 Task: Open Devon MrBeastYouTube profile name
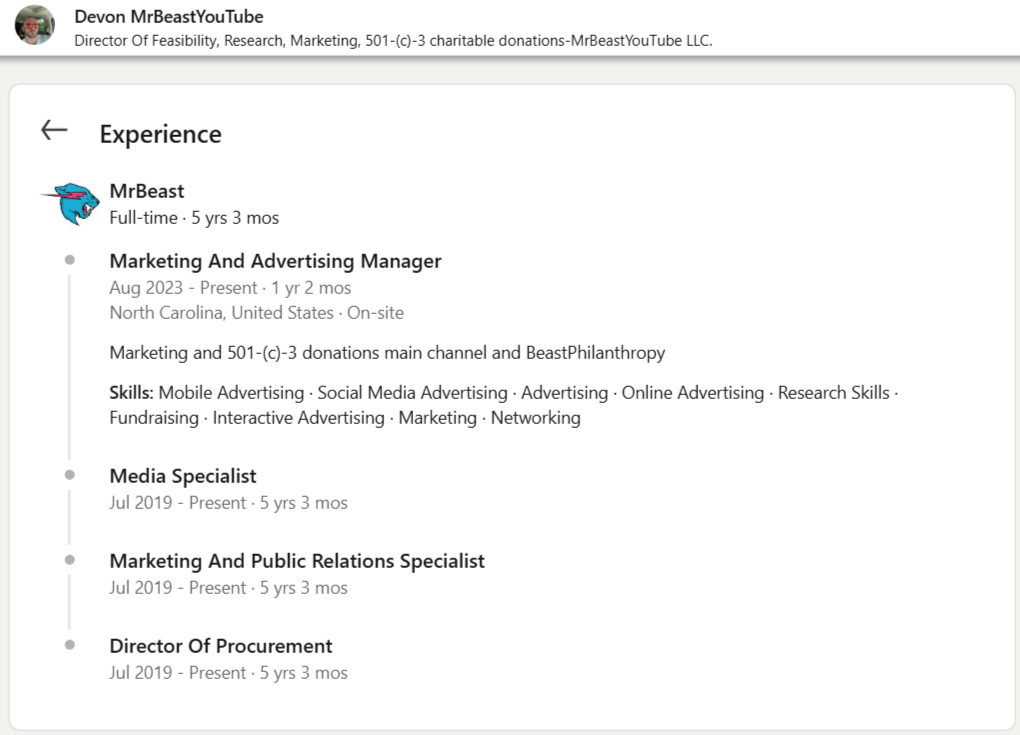[168, 16]
